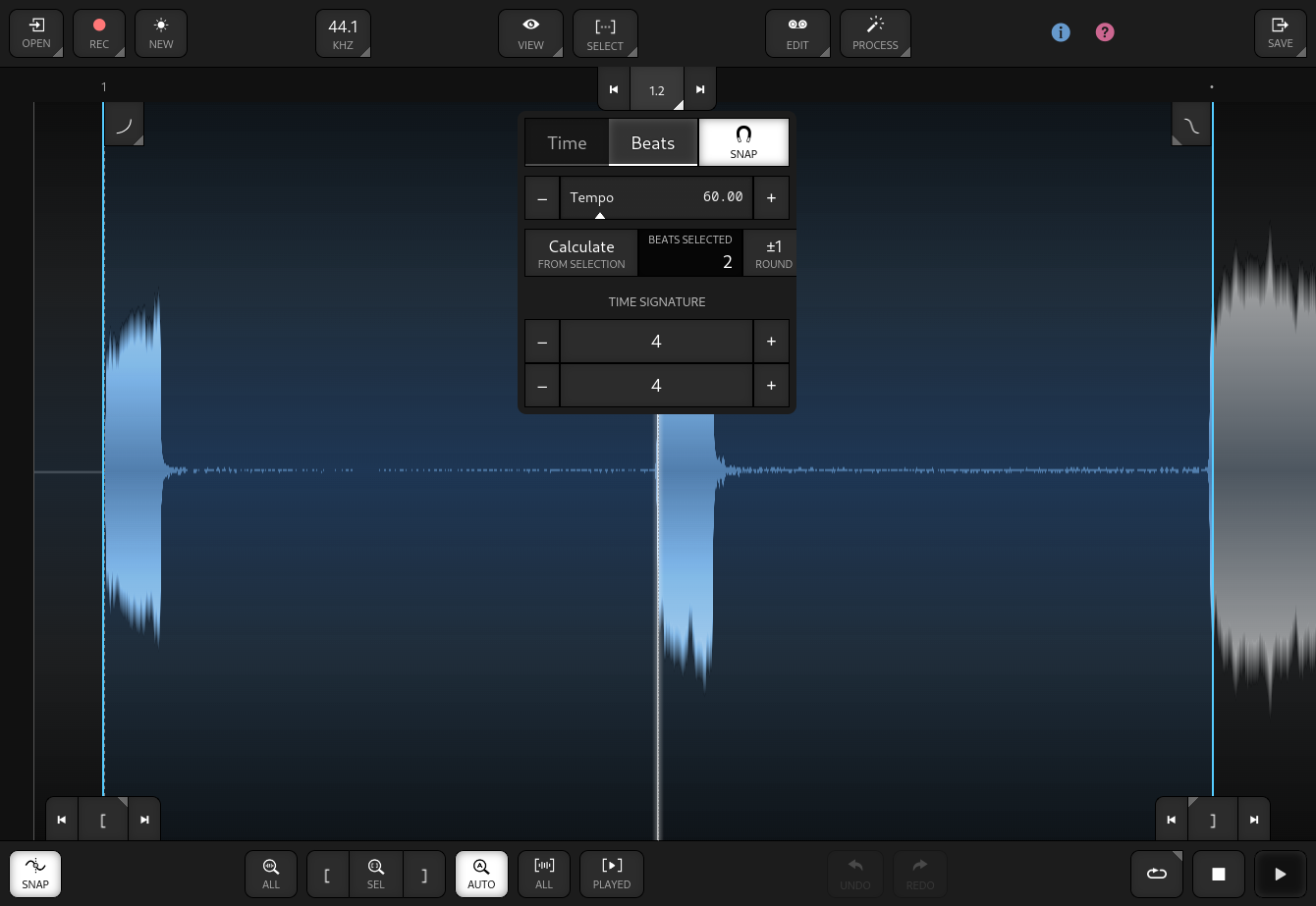Open the SELECT options menu
The image size is (1316, 906).
point(605,33)
